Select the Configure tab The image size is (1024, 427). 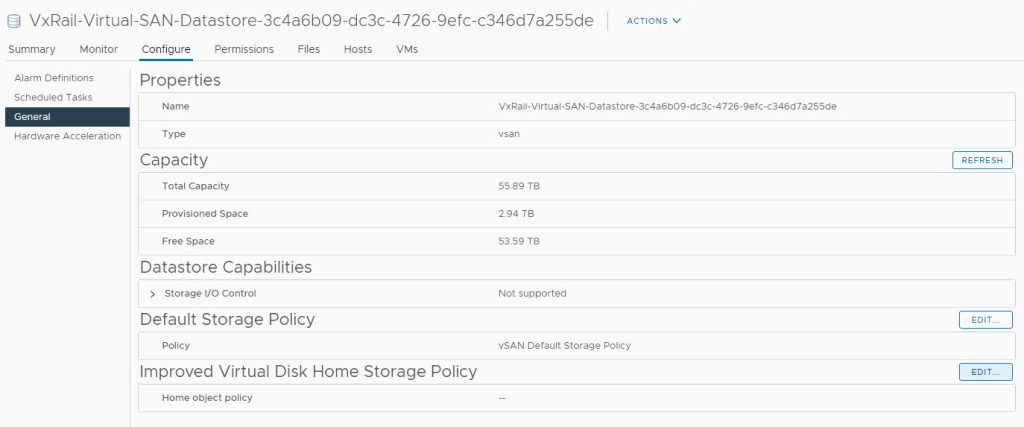click(x=166, y=49)
